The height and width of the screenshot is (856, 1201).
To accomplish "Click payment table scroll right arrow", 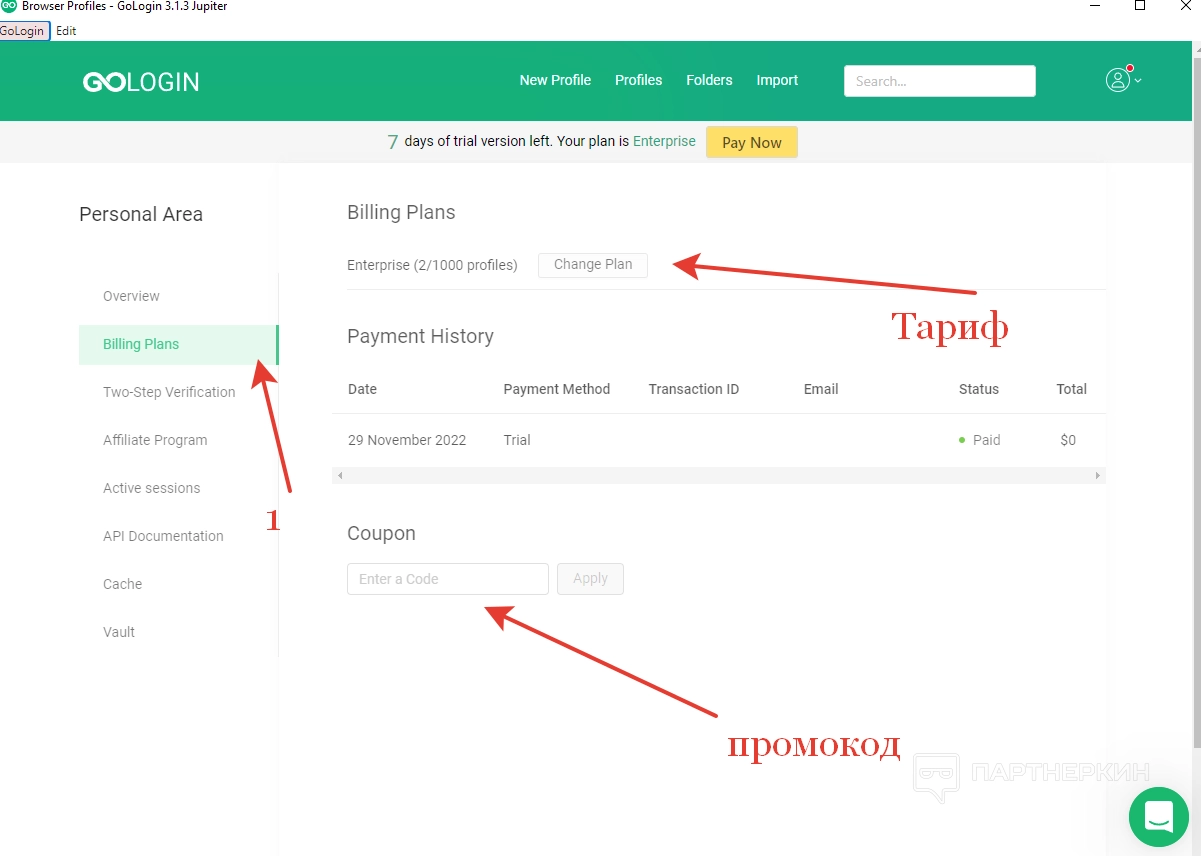I will pyautogui.click(x=1098, y=476).
